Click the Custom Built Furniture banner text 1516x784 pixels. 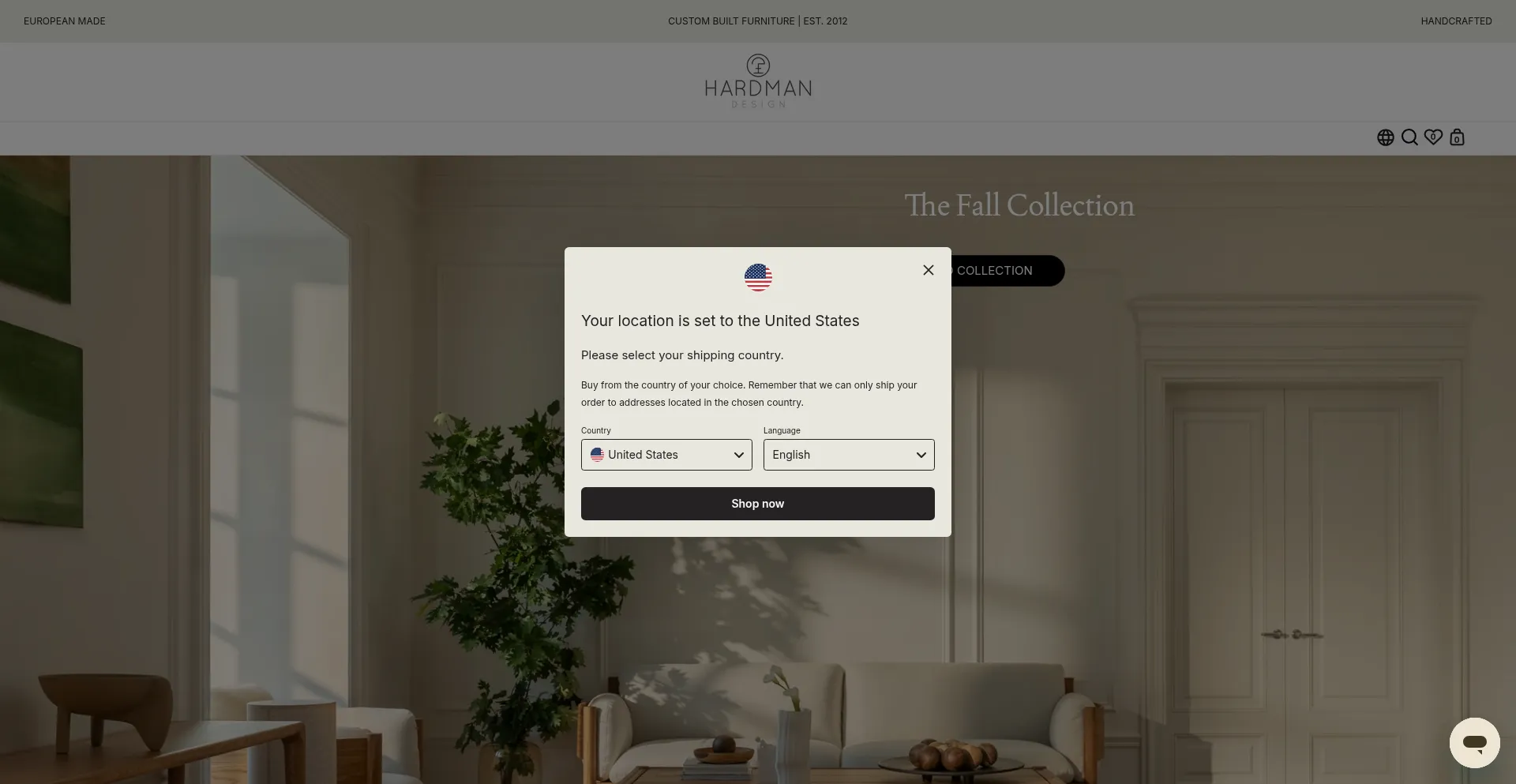point(758,21)
